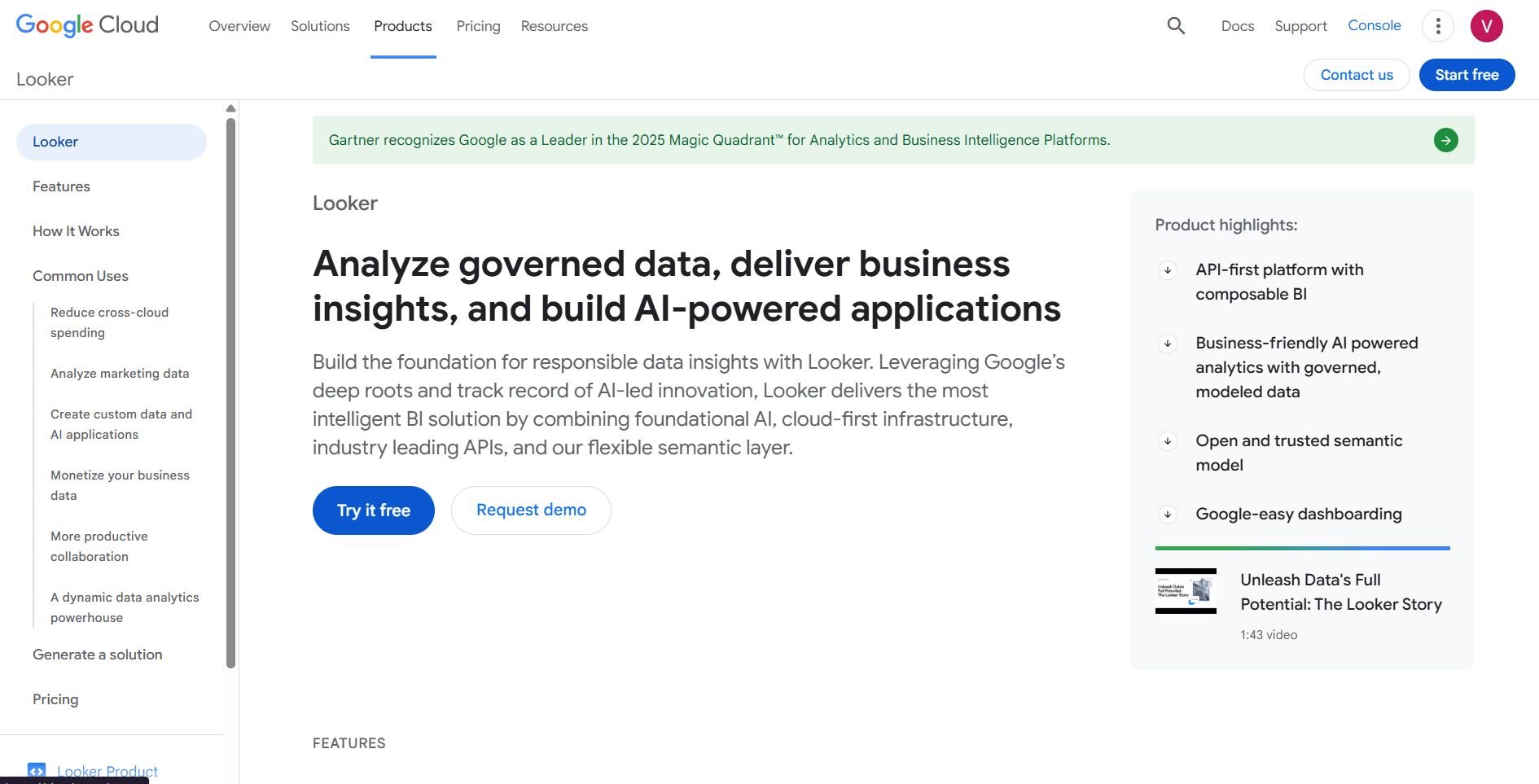Click the Request demo button
Viewport: 1539px width, 784px height.
531,510
